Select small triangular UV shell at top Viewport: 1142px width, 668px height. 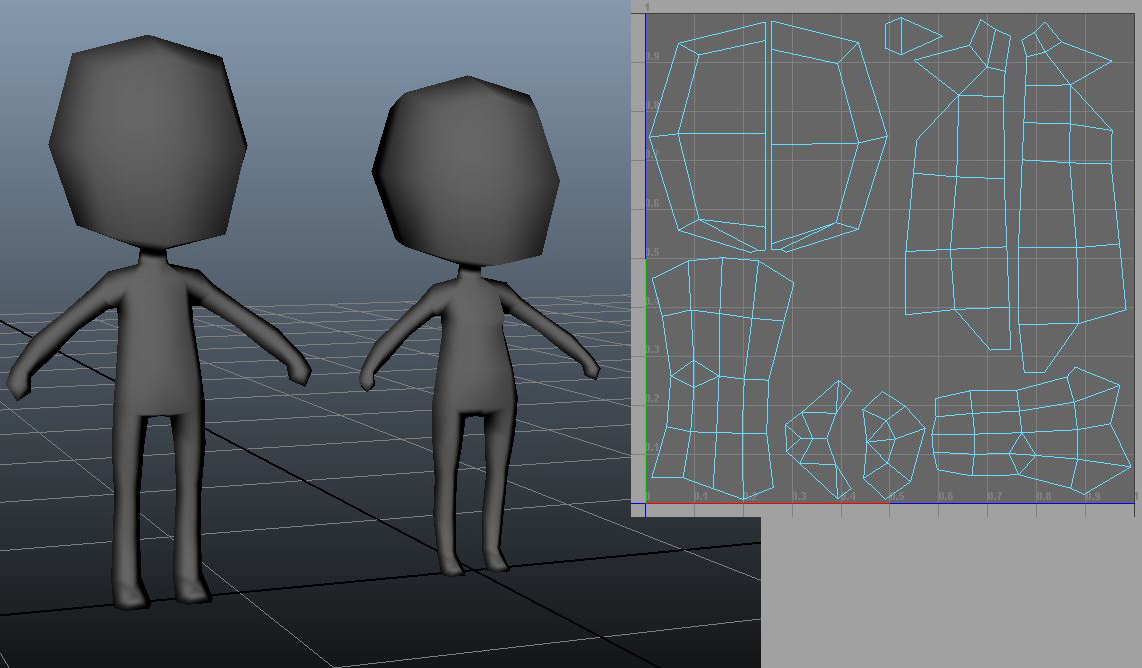pyautogui.click(x=913, y=36)
